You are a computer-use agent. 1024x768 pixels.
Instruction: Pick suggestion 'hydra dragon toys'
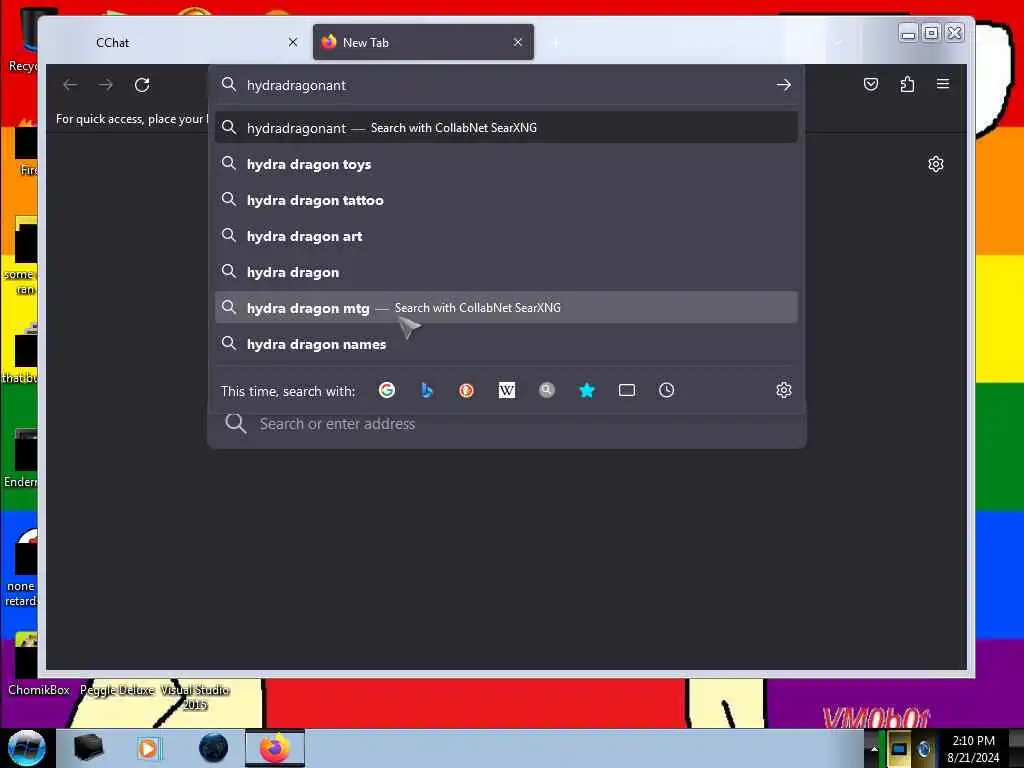click(x=506, y=164)
